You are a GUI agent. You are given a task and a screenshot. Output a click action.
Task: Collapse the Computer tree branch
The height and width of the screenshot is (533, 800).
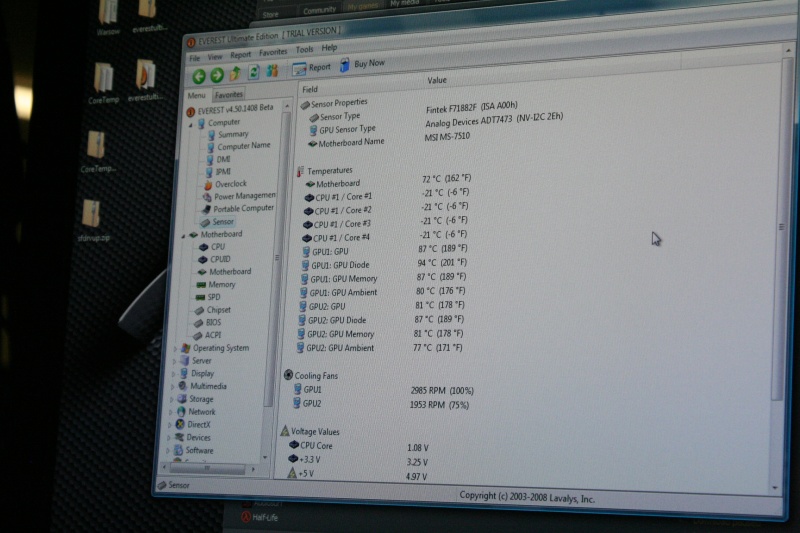pos(191,124)
